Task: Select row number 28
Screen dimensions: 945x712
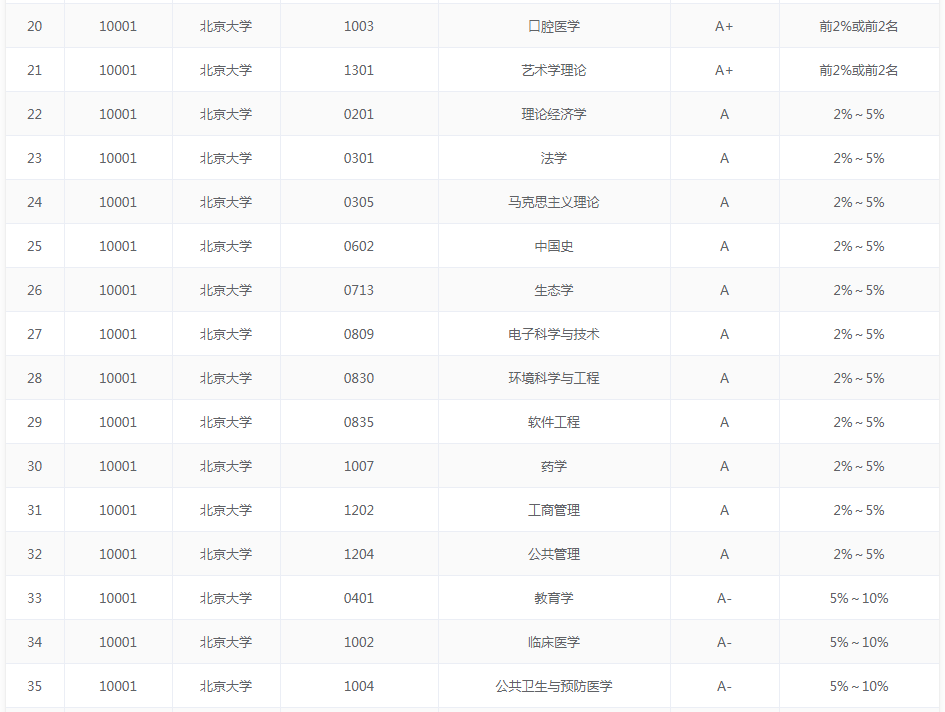Action: coord(34,379)
